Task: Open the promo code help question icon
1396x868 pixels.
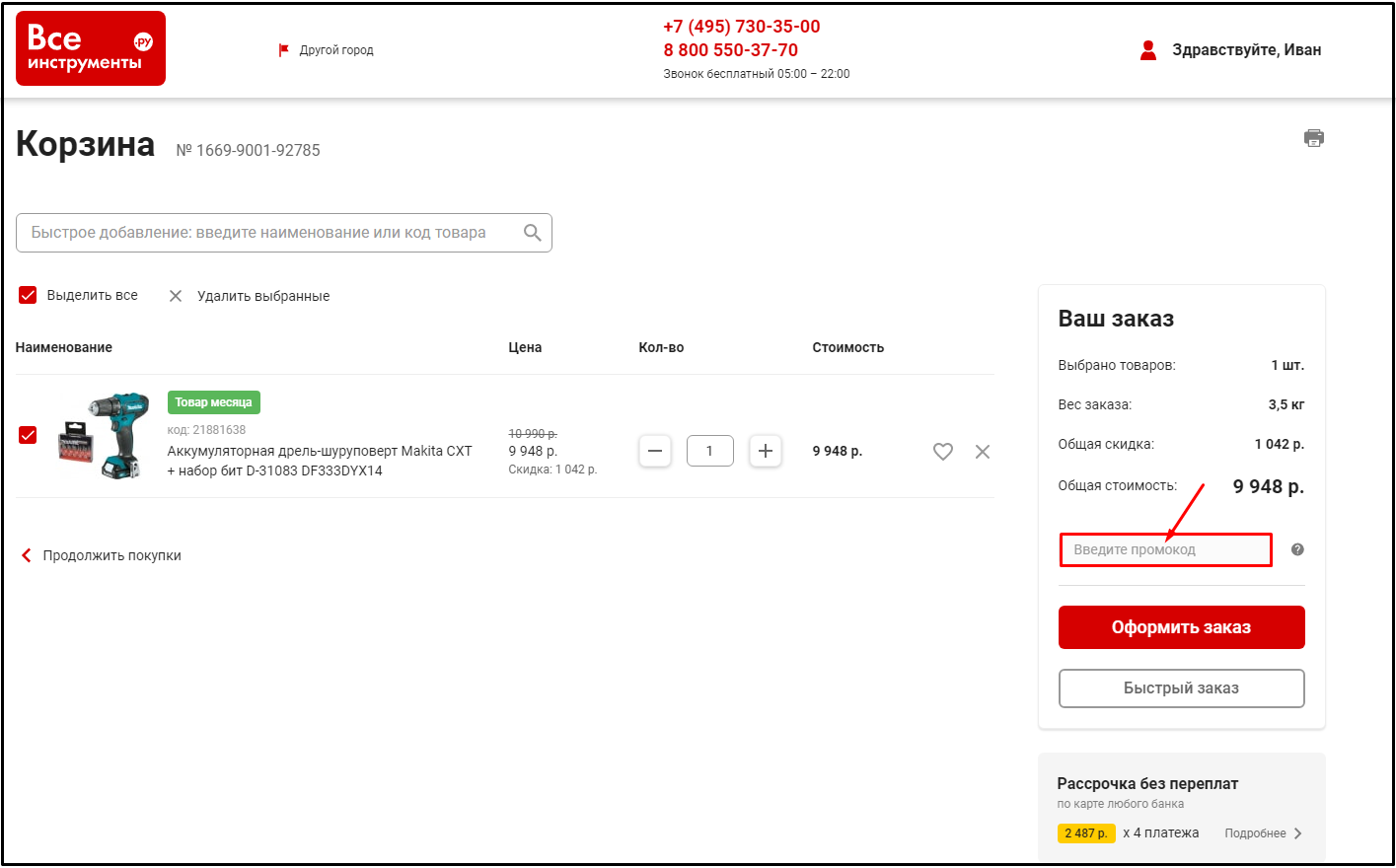Action: point(1297,549)
